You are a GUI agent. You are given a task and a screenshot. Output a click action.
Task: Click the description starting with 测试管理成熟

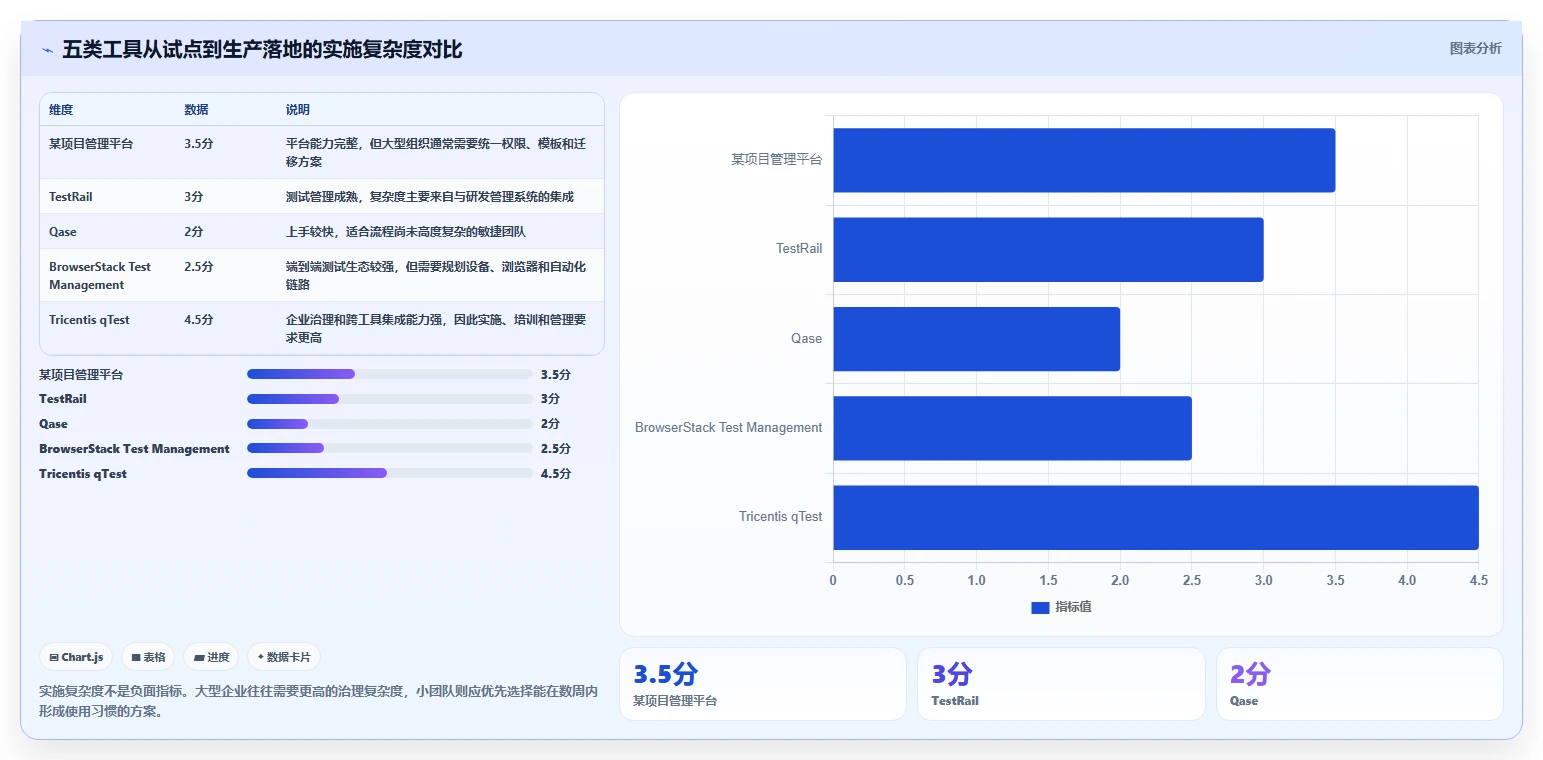coord(429,197)
